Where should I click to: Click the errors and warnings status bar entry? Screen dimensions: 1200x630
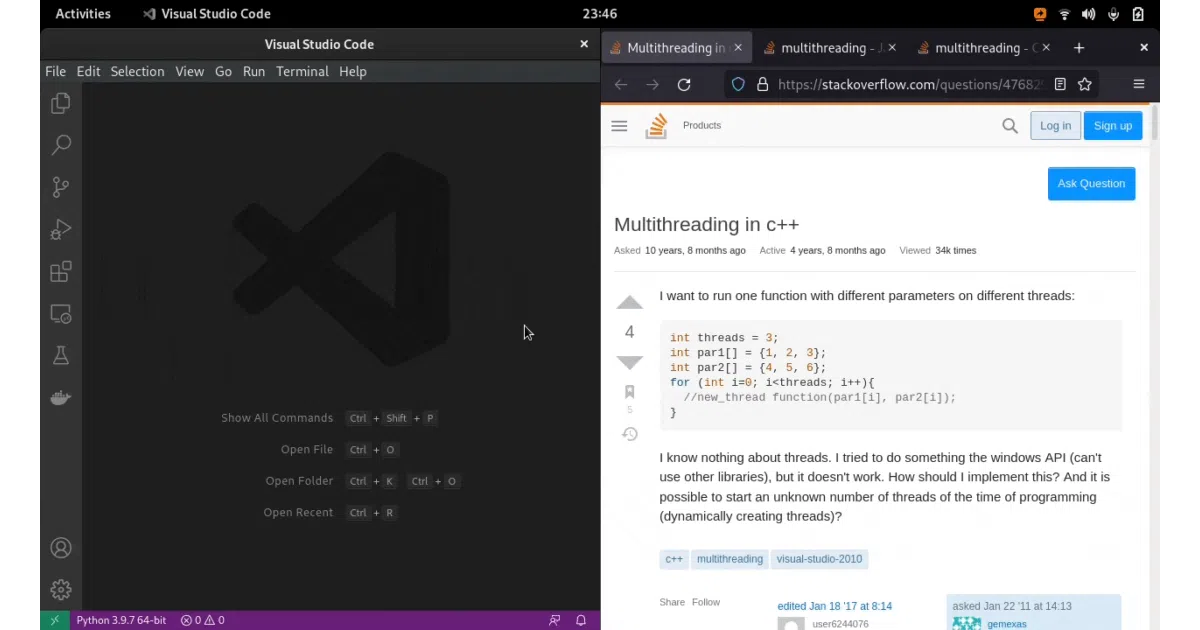coord(202,620)
